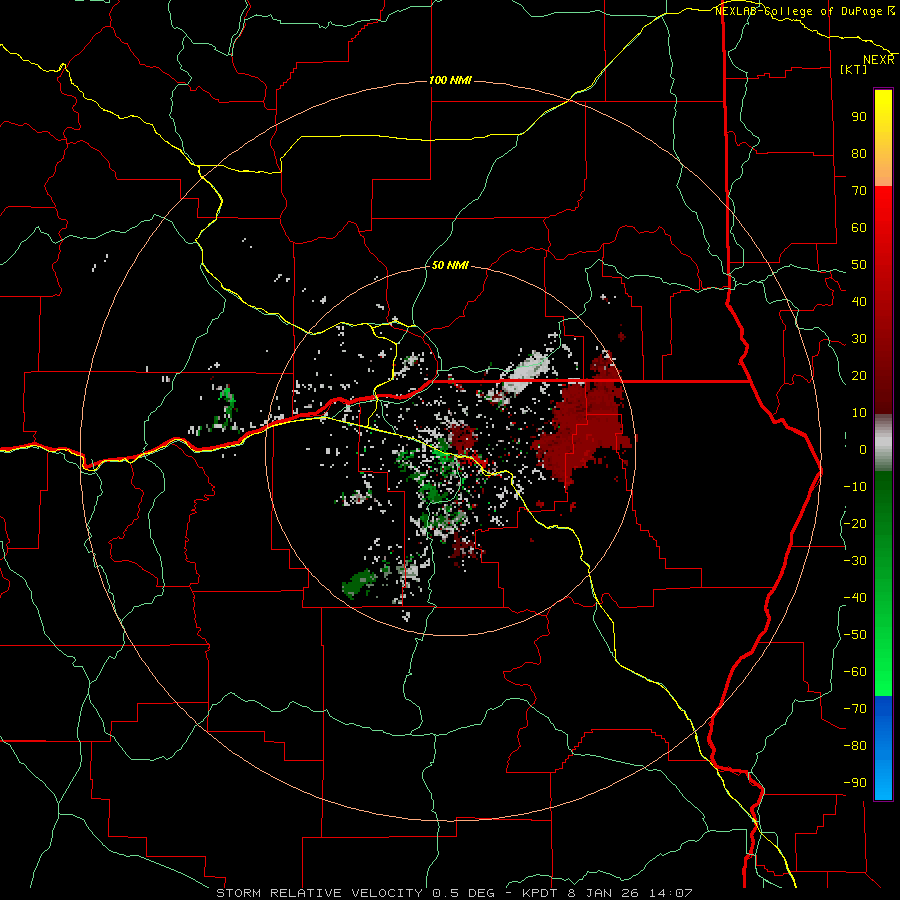This screenshot has width=900, height=900.
Task: Click the elongated white echo northeast of the radar
Action: tap(525, 372)
